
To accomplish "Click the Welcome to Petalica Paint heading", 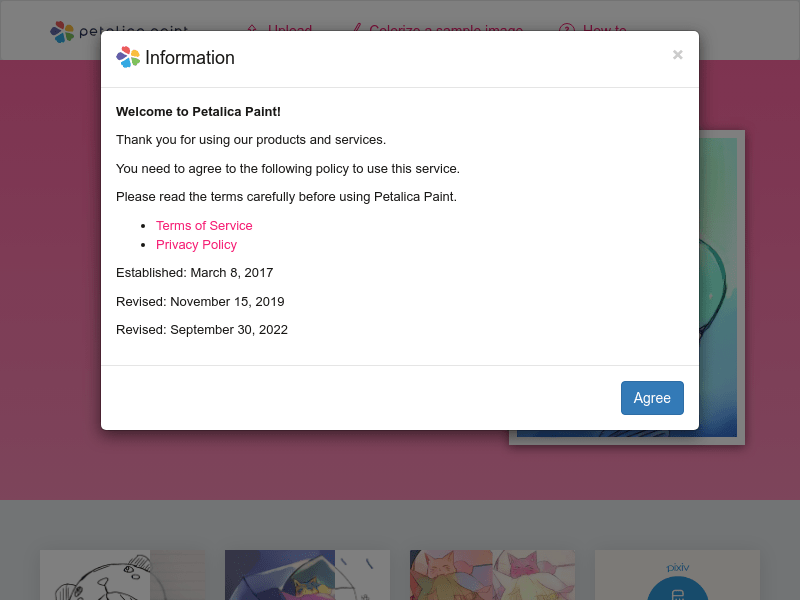I will (x=198, y=112).
